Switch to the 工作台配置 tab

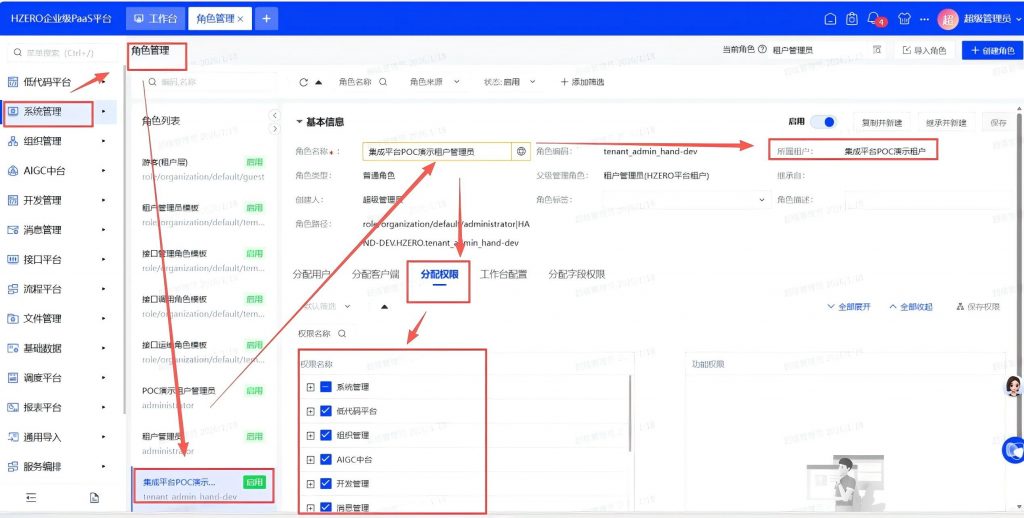click(504, 274)
